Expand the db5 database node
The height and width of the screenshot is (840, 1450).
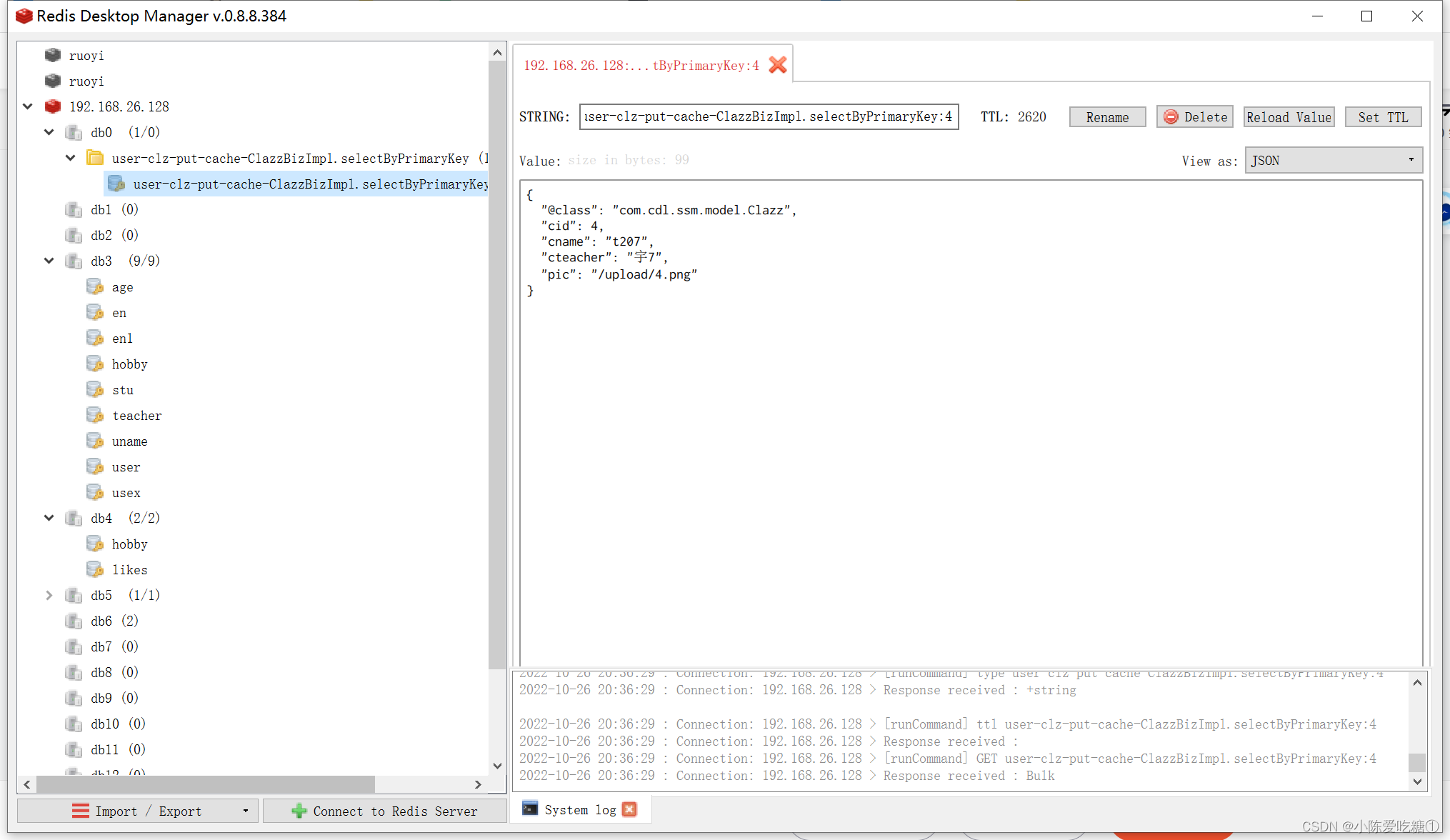(x=49, y=595)
